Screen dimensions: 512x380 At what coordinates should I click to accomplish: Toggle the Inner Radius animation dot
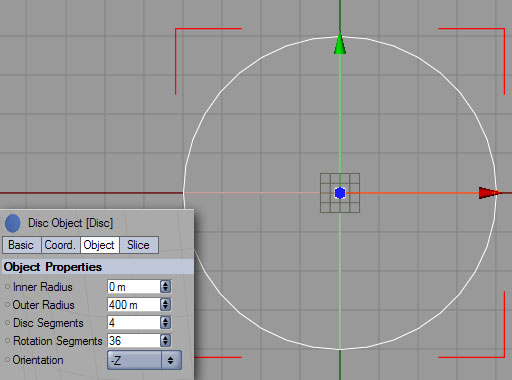pos(7,287)
